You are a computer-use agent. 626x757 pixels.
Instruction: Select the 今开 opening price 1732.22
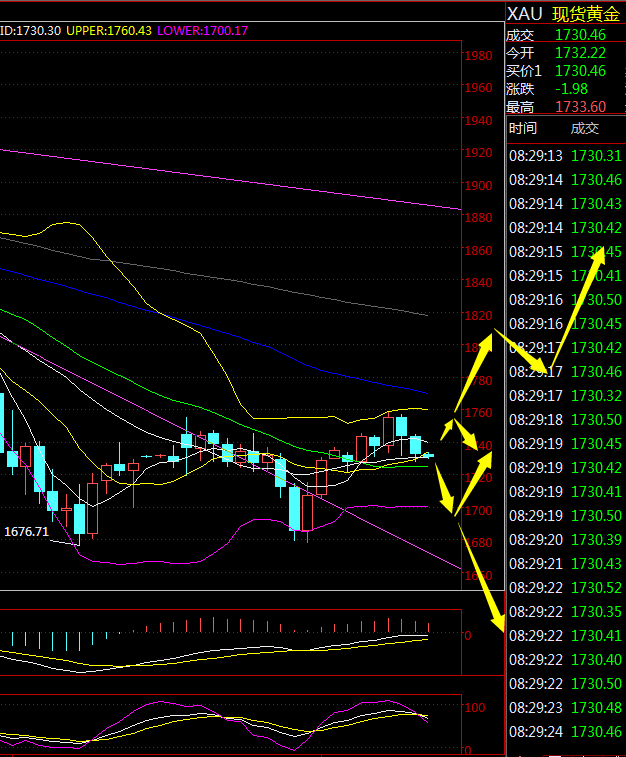point(580,53)
